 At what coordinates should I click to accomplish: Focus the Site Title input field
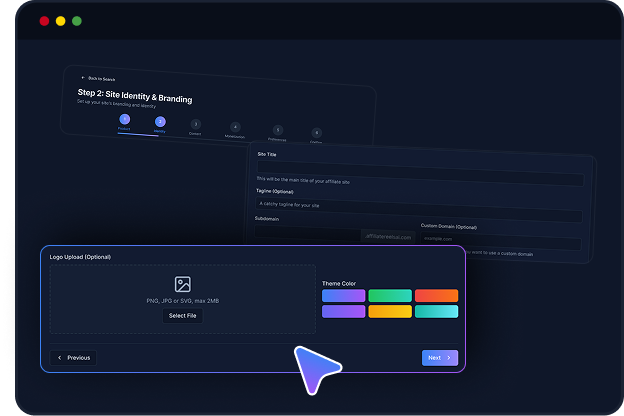[419, 179]
